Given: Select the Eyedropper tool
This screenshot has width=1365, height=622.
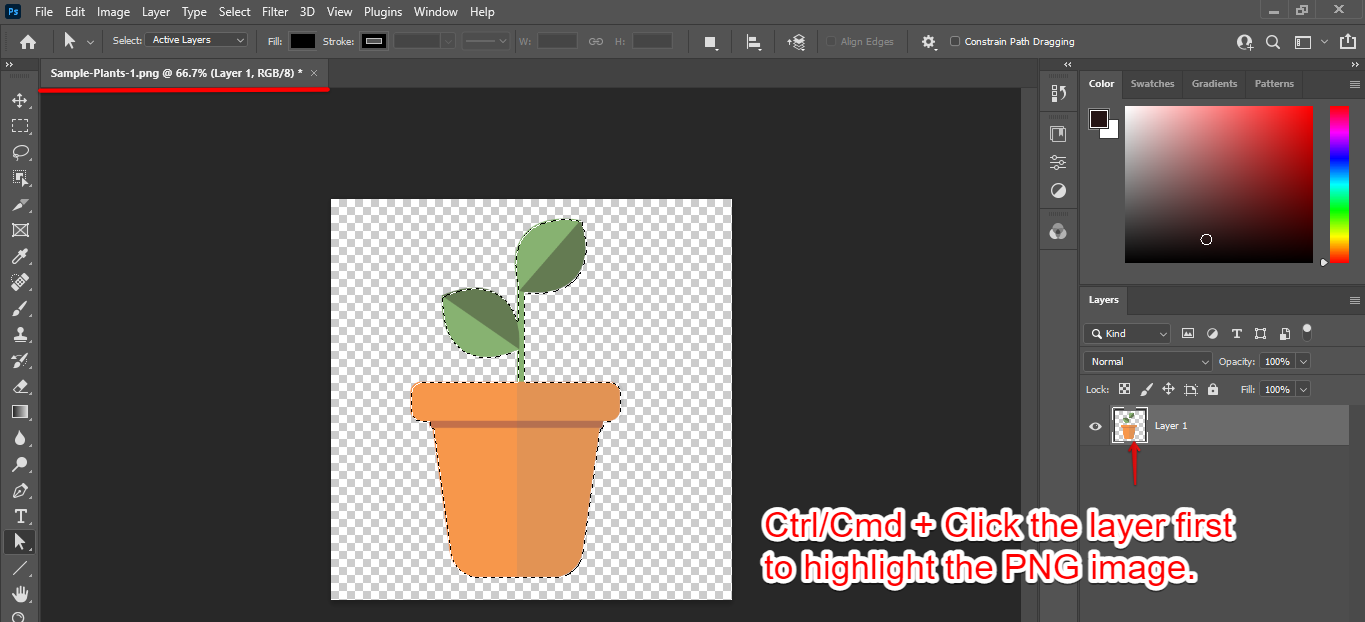Looking at the screenshot, I should coord(20,256).
